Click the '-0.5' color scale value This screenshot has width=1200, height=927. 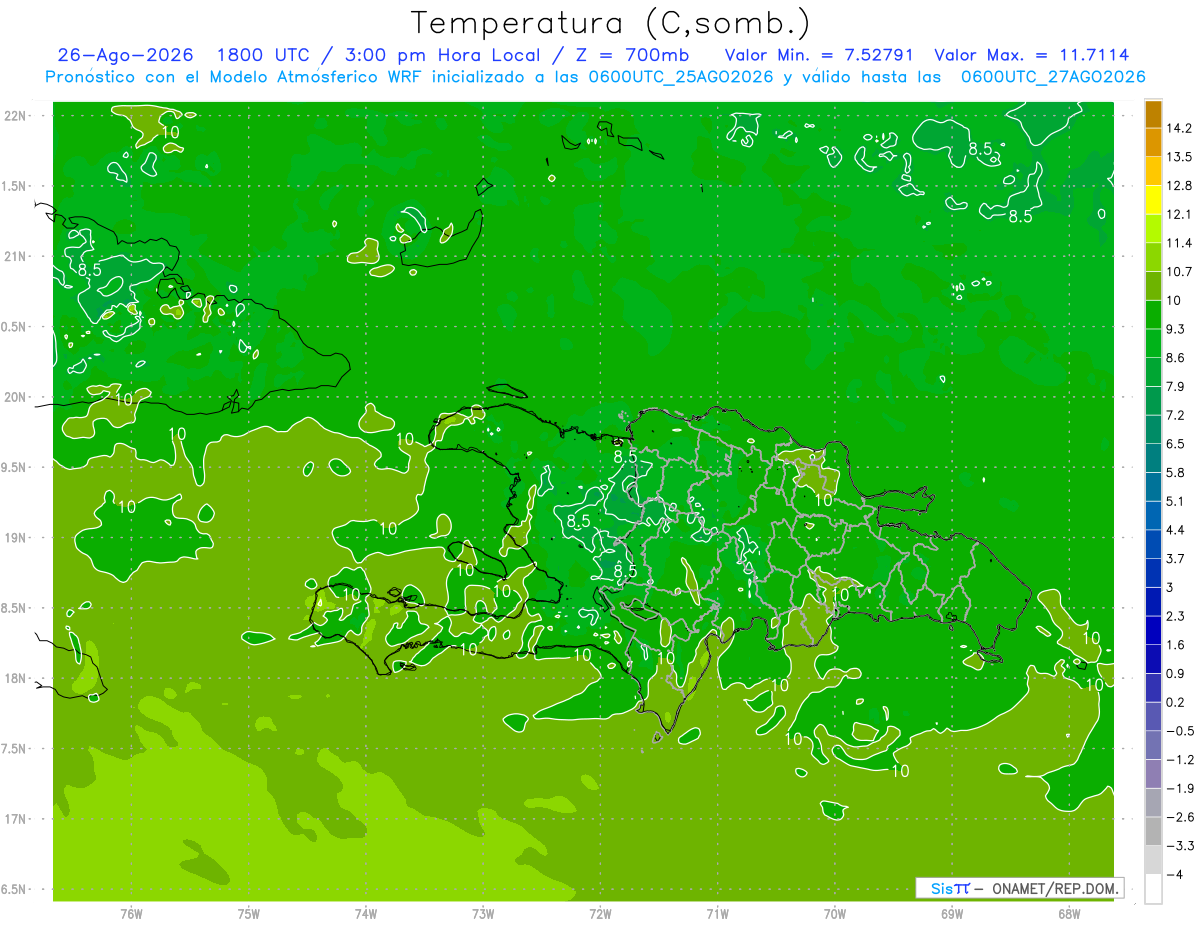(x=1180, y=731)
